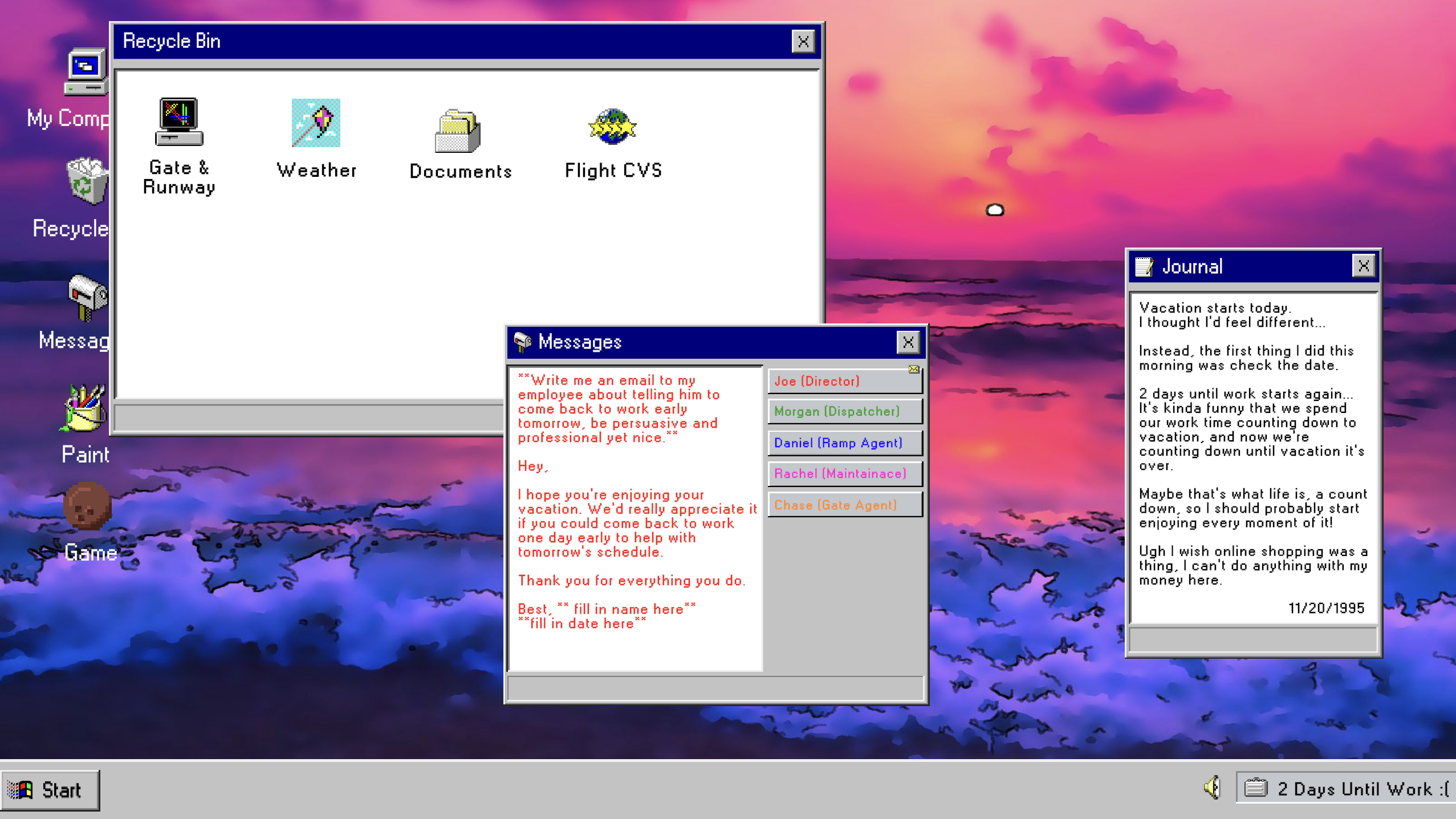Image resolution: width=1456 pixels, height=819 pixels.
Task: Select Joe (Director) conversation
Action: point(845,381)
